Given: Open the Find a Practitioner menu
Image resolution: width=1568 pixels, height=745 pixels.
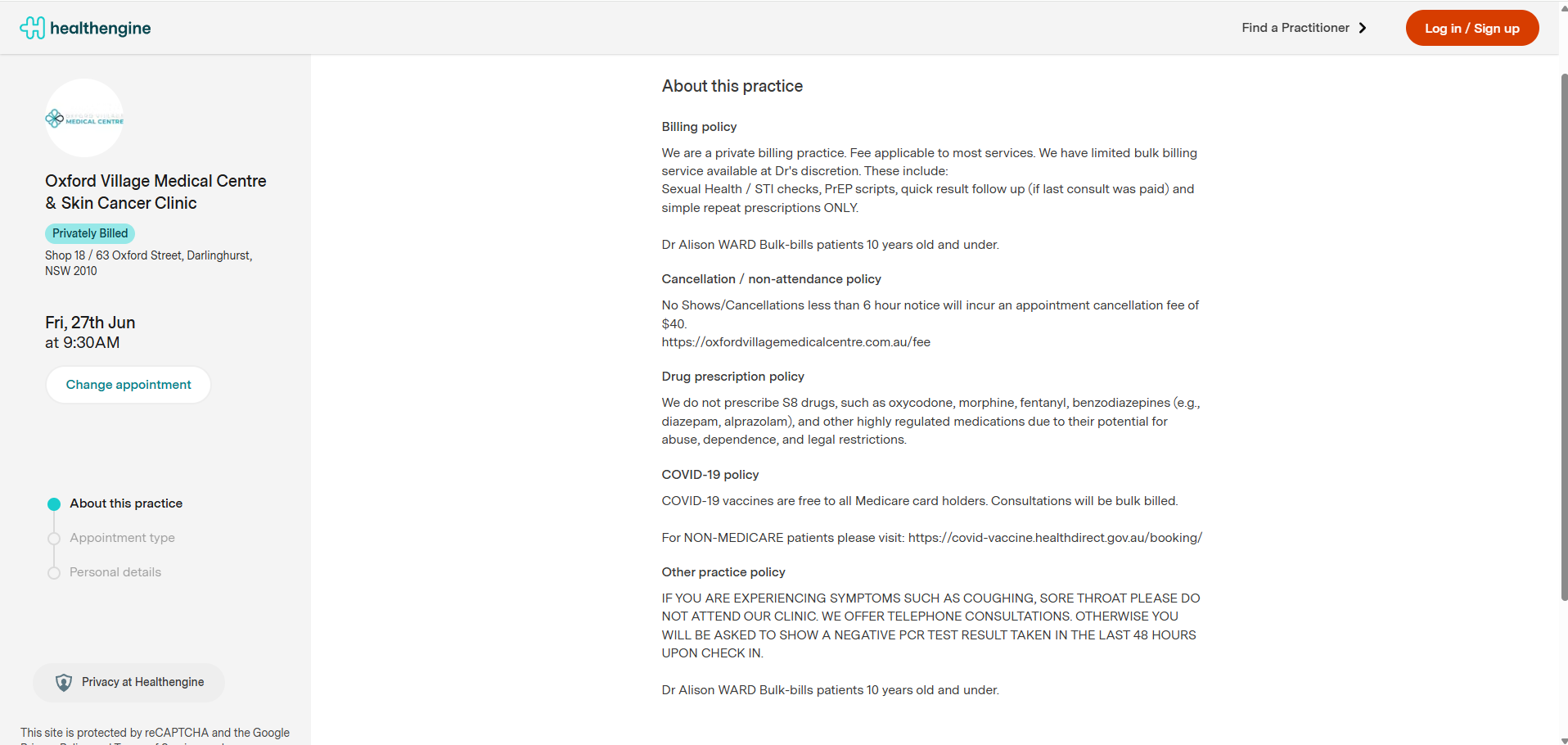Looking at the screenshot, I should coord(1295,28).
